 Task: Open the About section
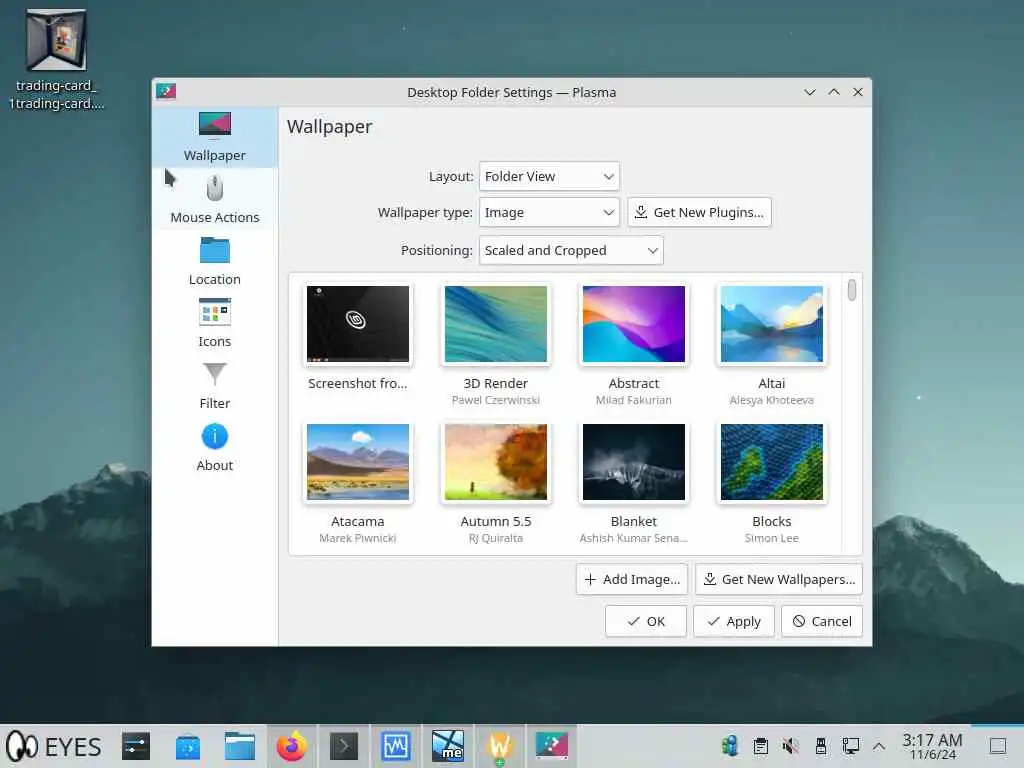click(x=214, y=447)
